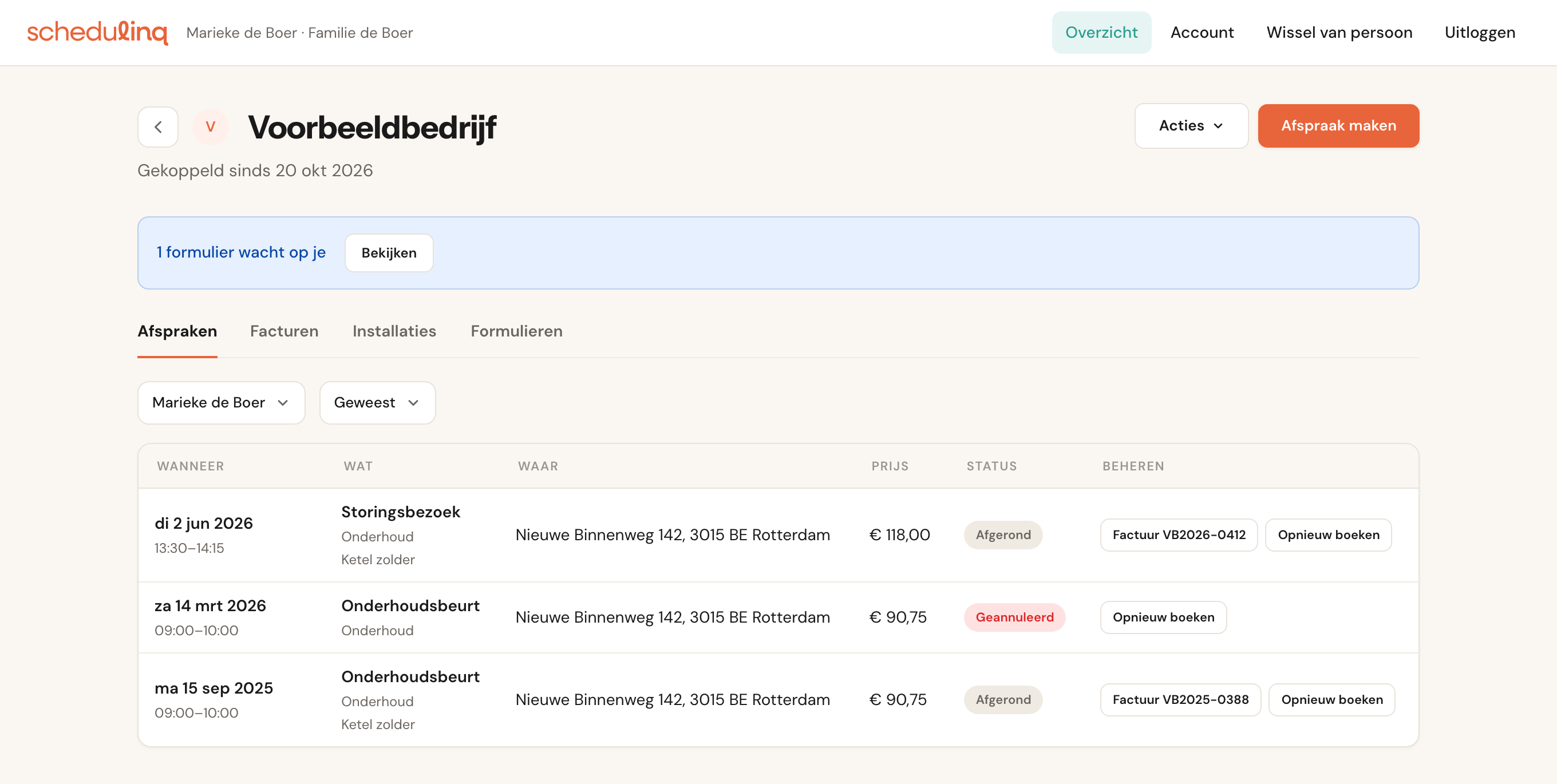Rebook the cancelled 14 mrt 2026 appointment

1163,617
